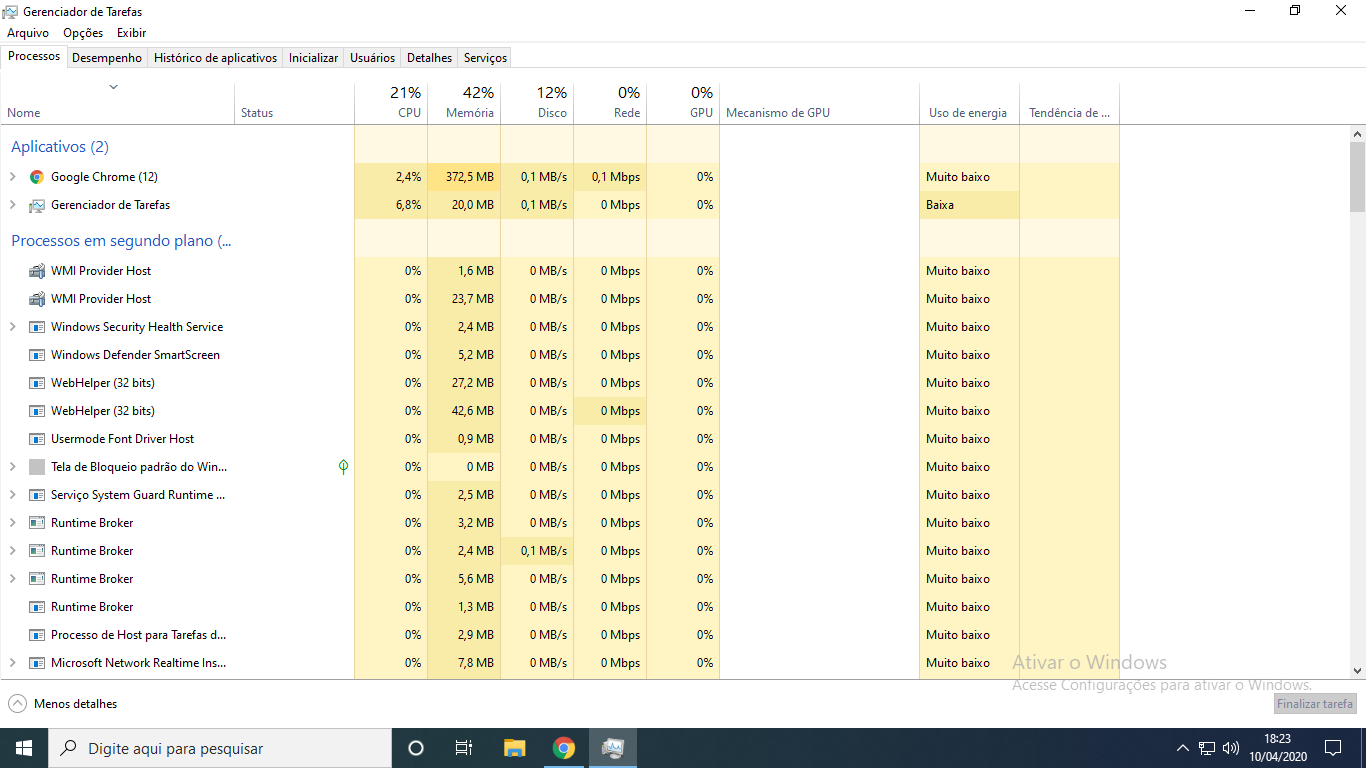
Task: Sort by the Status column header
Action: pyautogui.click(x=294, y=103)
